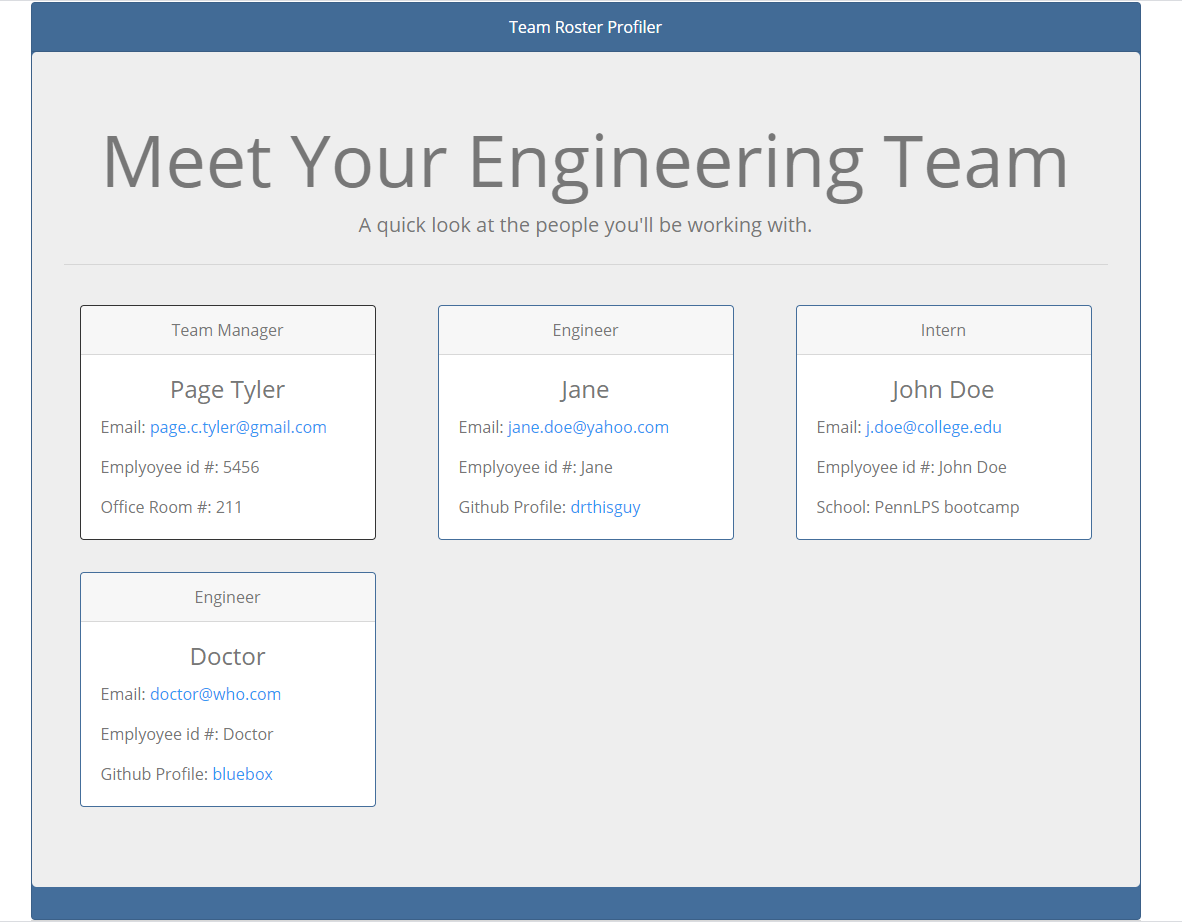Select the Engineer header on Doctor's card

[228, 597]
